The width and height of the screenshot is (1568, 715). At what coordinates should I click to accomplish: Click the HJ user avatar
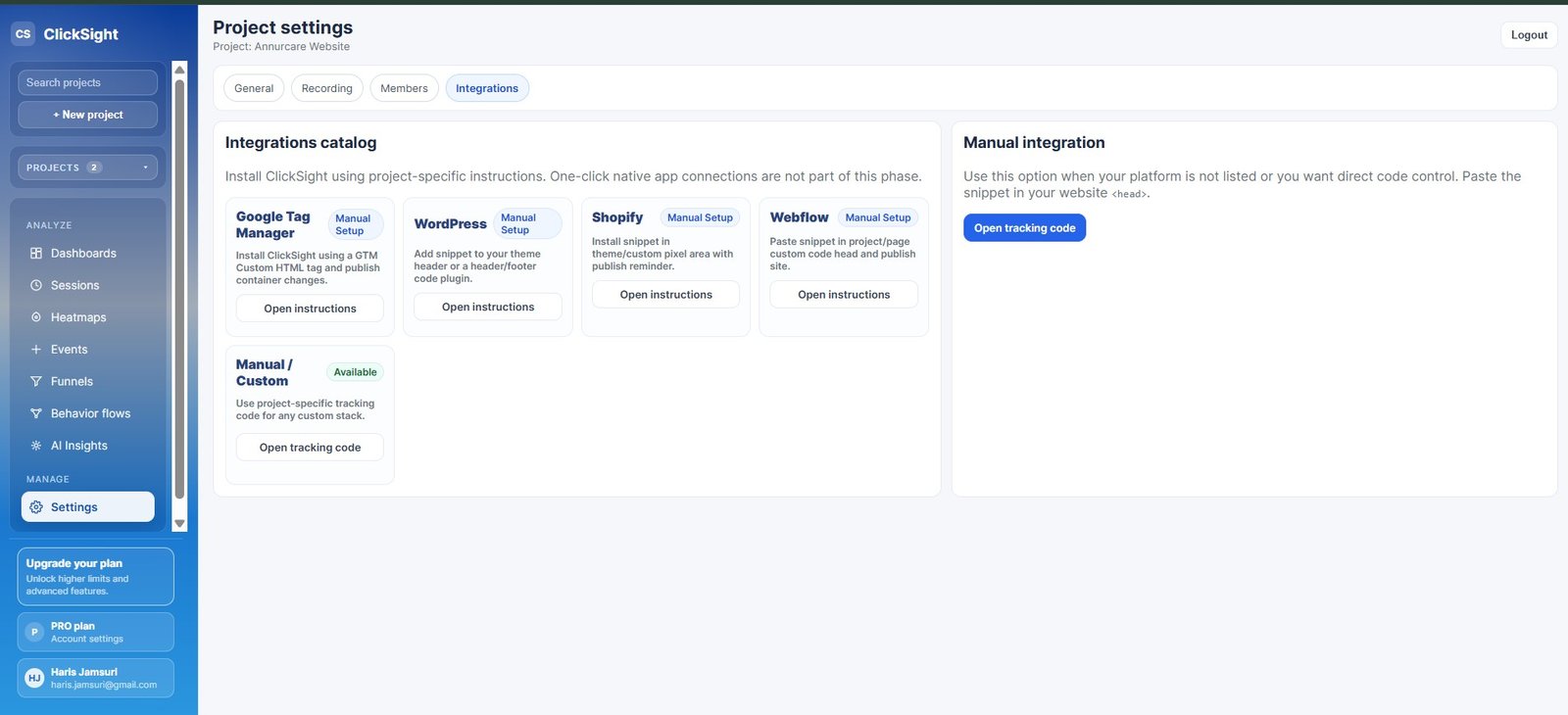34,678
